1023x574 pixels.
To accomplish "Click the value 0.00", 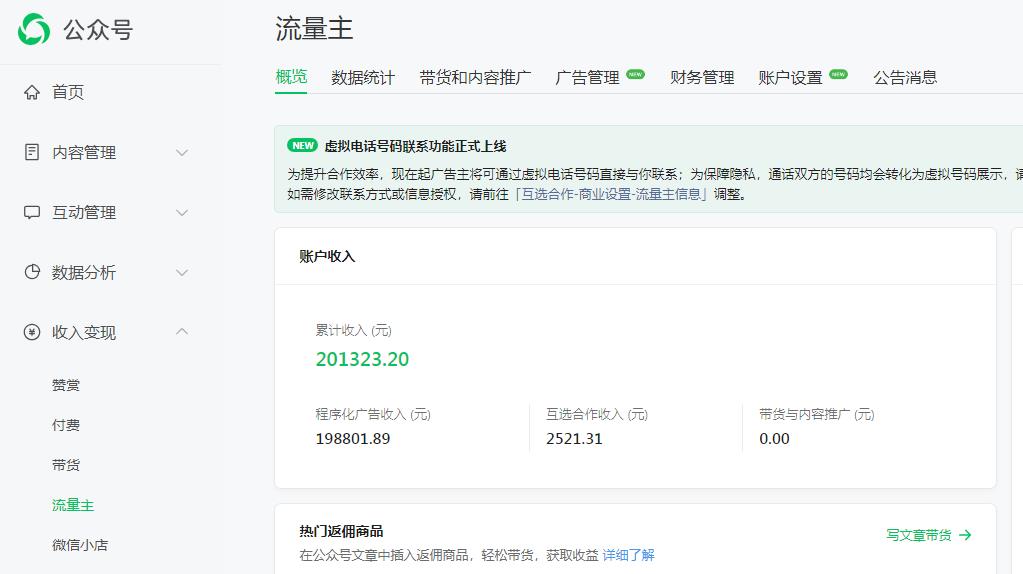I will pyautogui.click(x=774, y=439).
